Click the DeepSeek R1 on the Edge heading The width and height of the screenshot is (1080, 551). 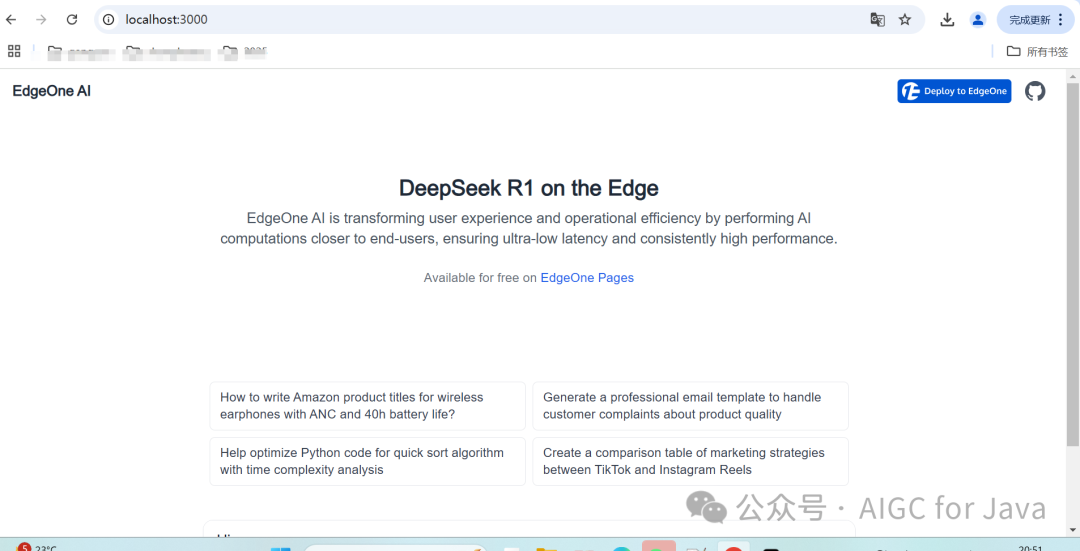click(529, 188)
